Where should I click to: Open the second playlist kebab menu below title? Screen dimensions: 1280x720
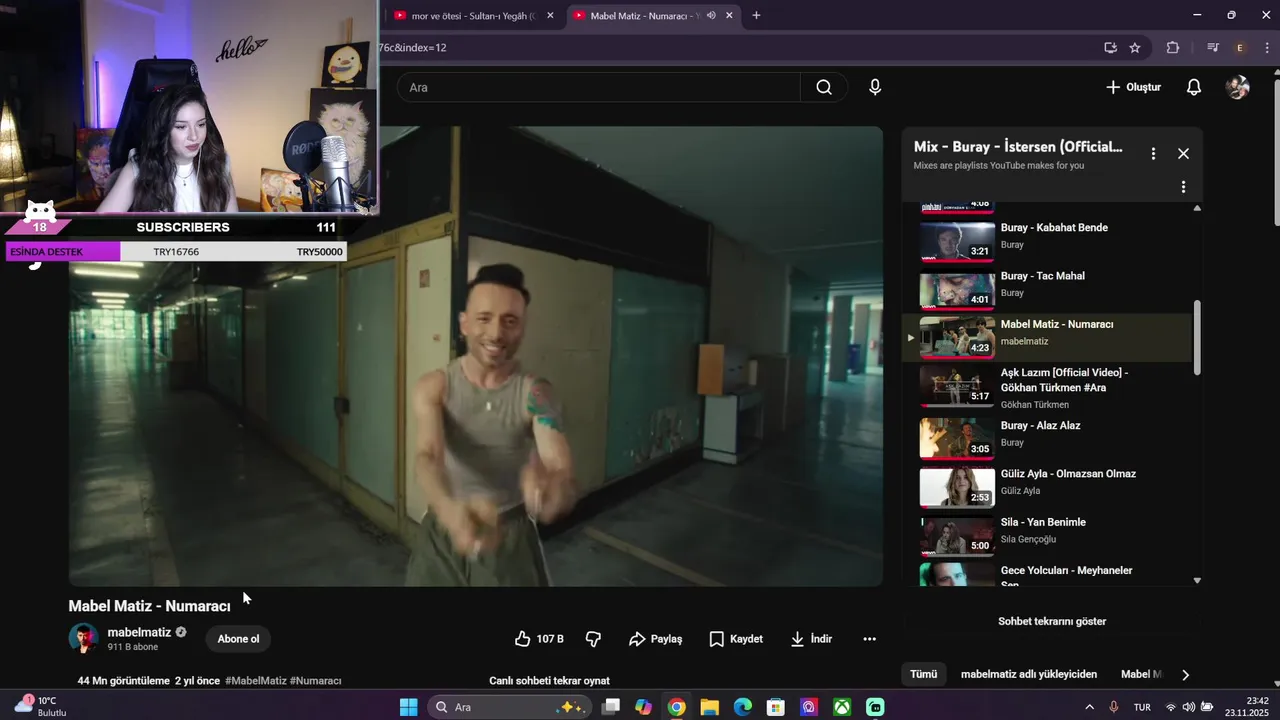click(1183, 187)
